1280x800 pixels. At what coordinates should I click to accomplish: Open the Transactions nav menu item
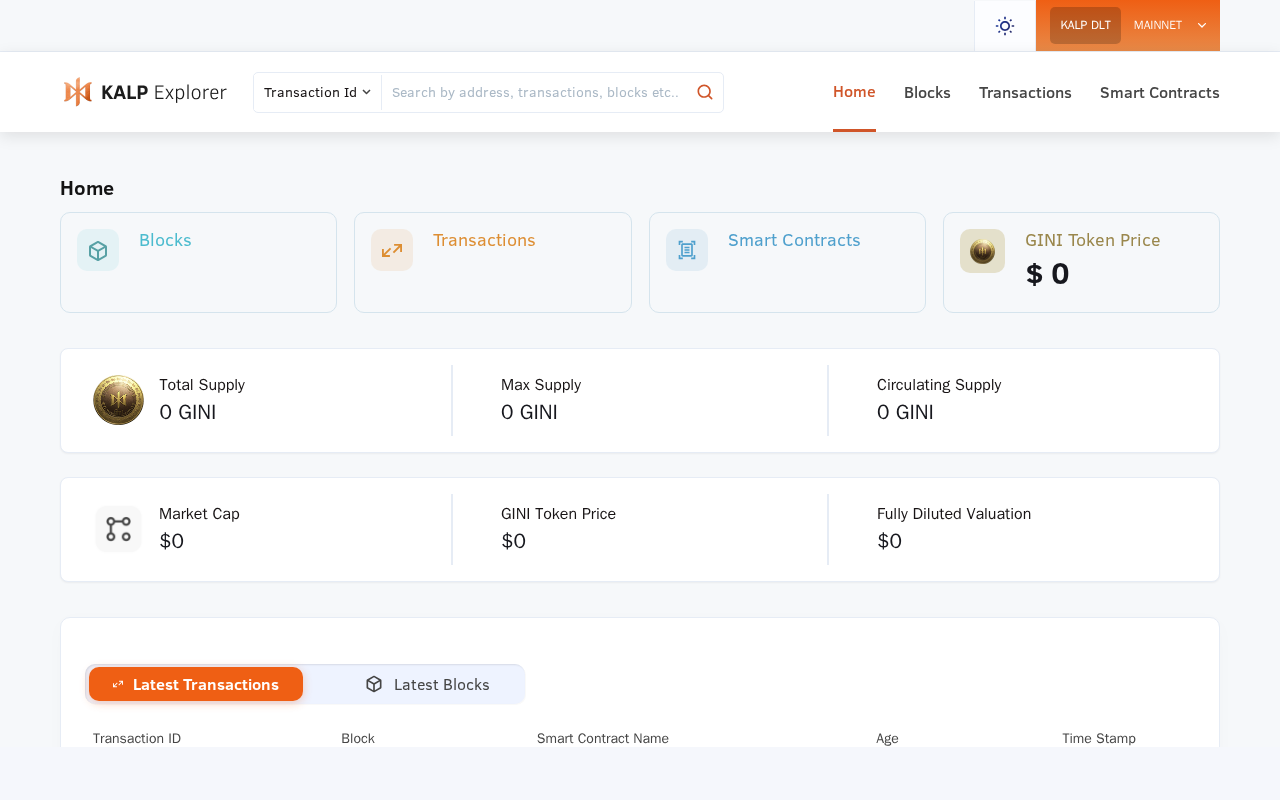1025,92
